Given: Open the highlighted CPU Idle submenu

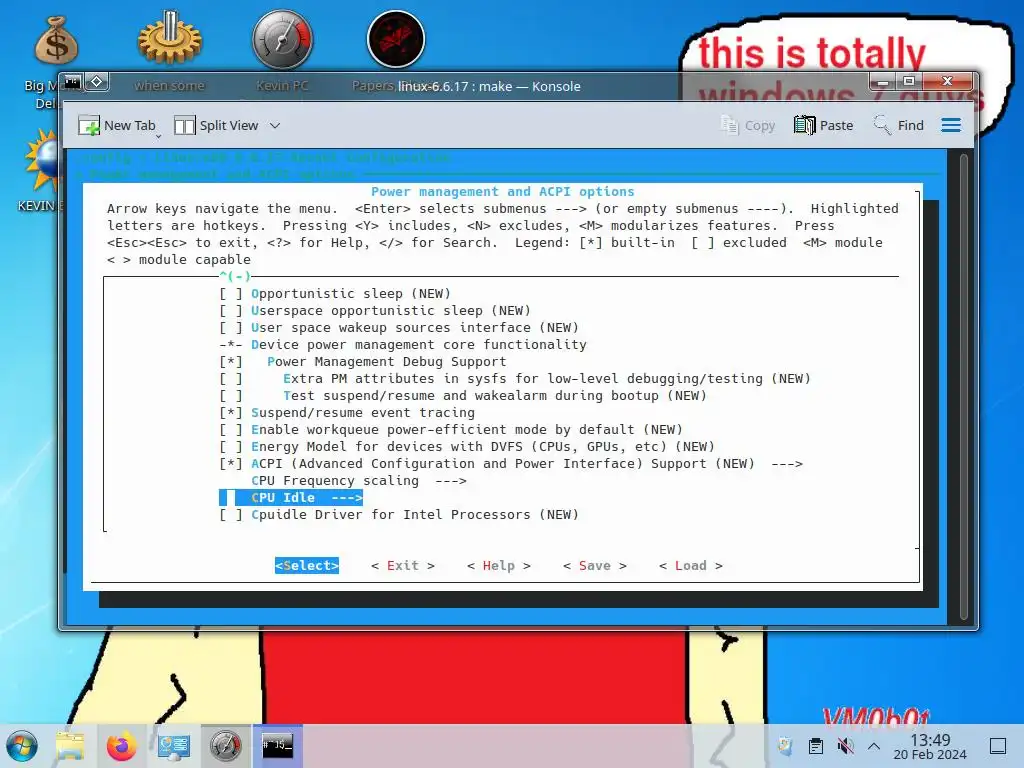Looking at the screenshot, I should point(291,498).
